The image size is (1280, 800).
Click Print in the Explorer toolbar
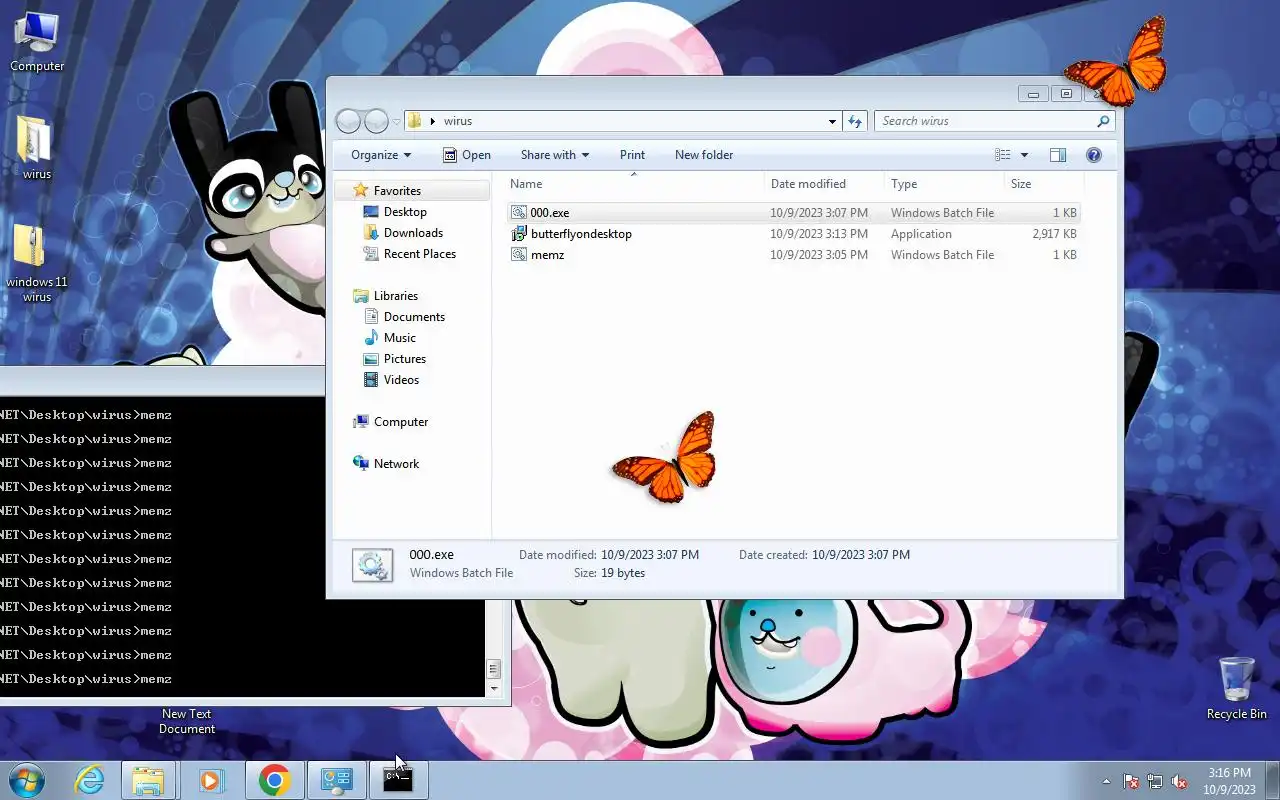click(x=632, y=155)
